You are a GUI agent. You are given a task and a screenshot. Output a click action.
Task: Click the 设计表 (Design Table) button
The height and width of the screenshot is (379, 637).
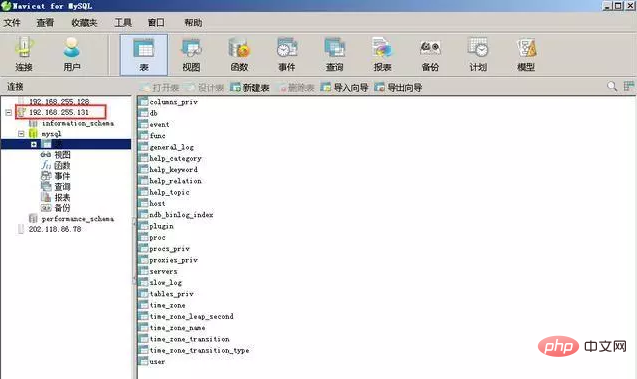click(205, 87)
